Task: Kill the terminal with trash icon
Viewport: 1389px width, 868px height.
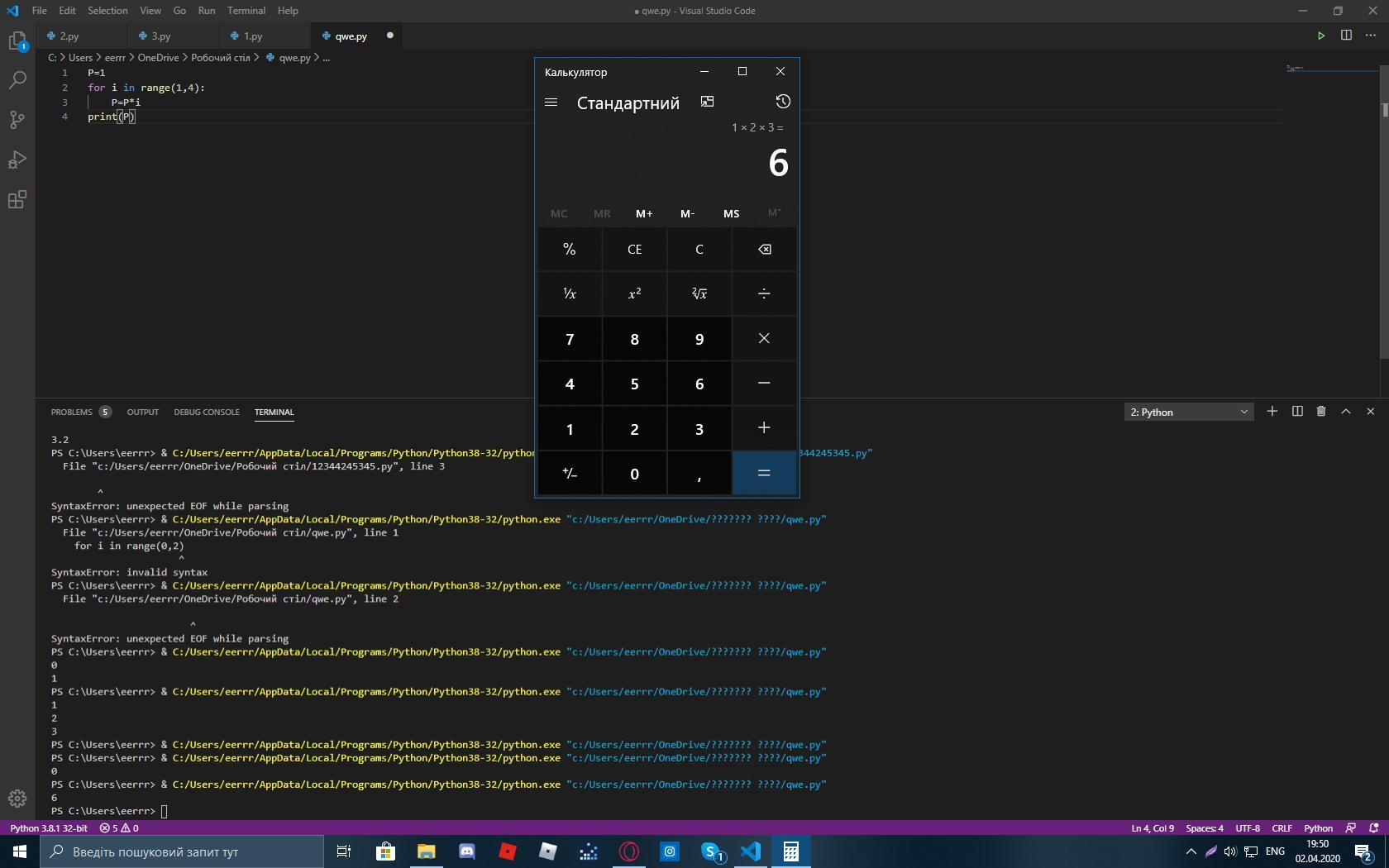Action: [1321, 412]
